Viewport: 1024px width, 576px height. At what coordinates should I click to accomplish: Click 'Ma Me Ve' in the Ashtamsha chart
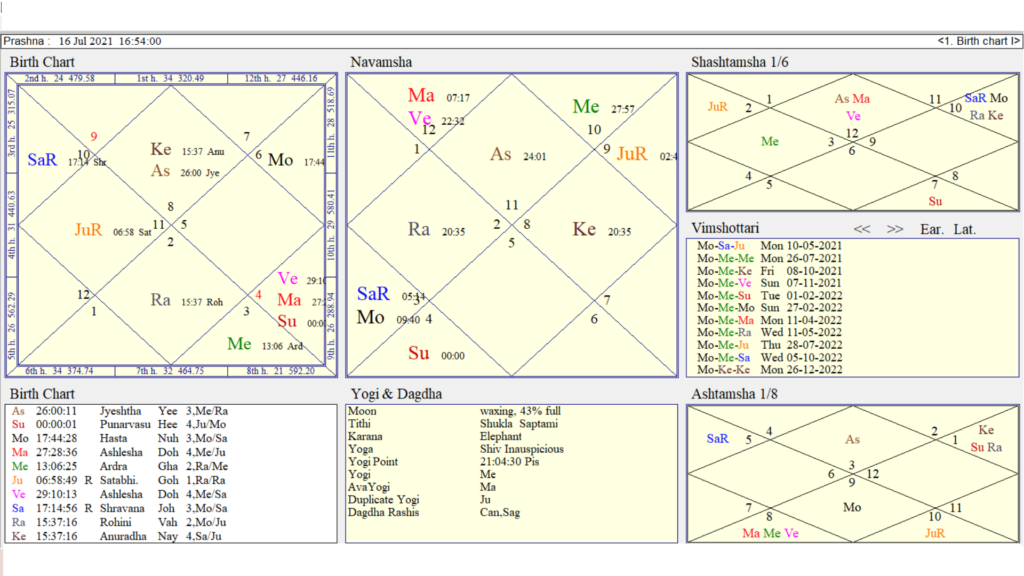click(771, 534)
